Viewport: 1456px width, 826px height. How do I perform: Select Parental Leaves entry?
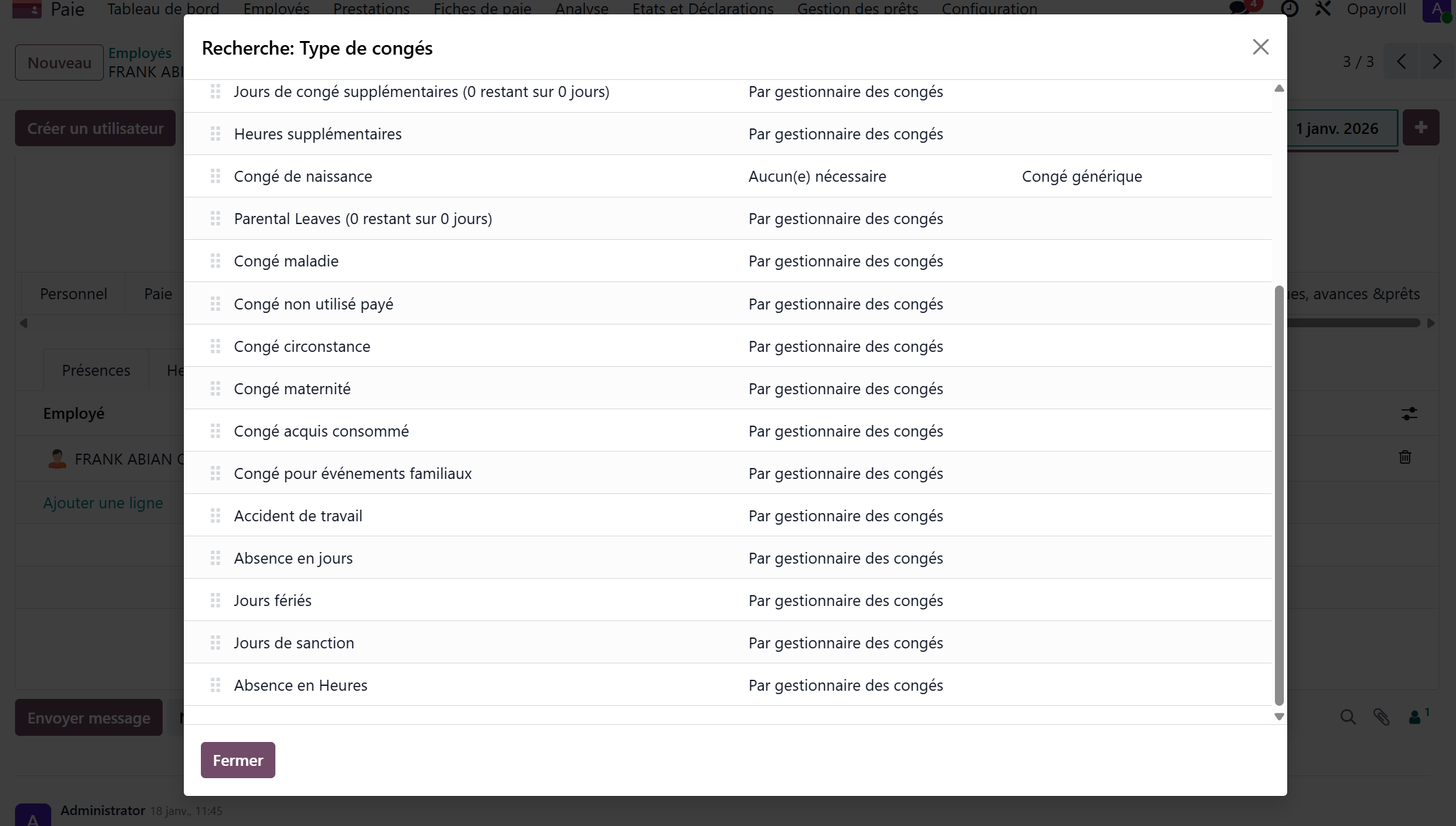click(363, 219)
